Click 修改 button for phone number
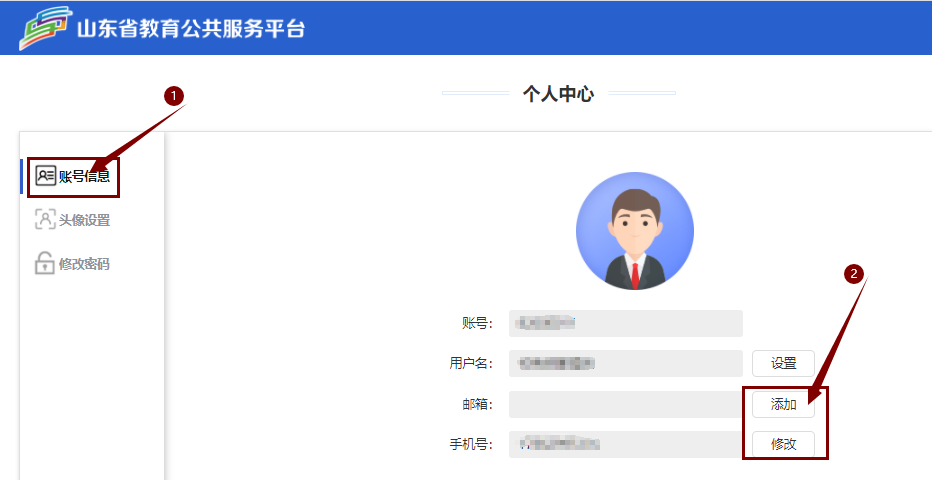The height and width of the screenshot is (480, 932). click(783, 444)
